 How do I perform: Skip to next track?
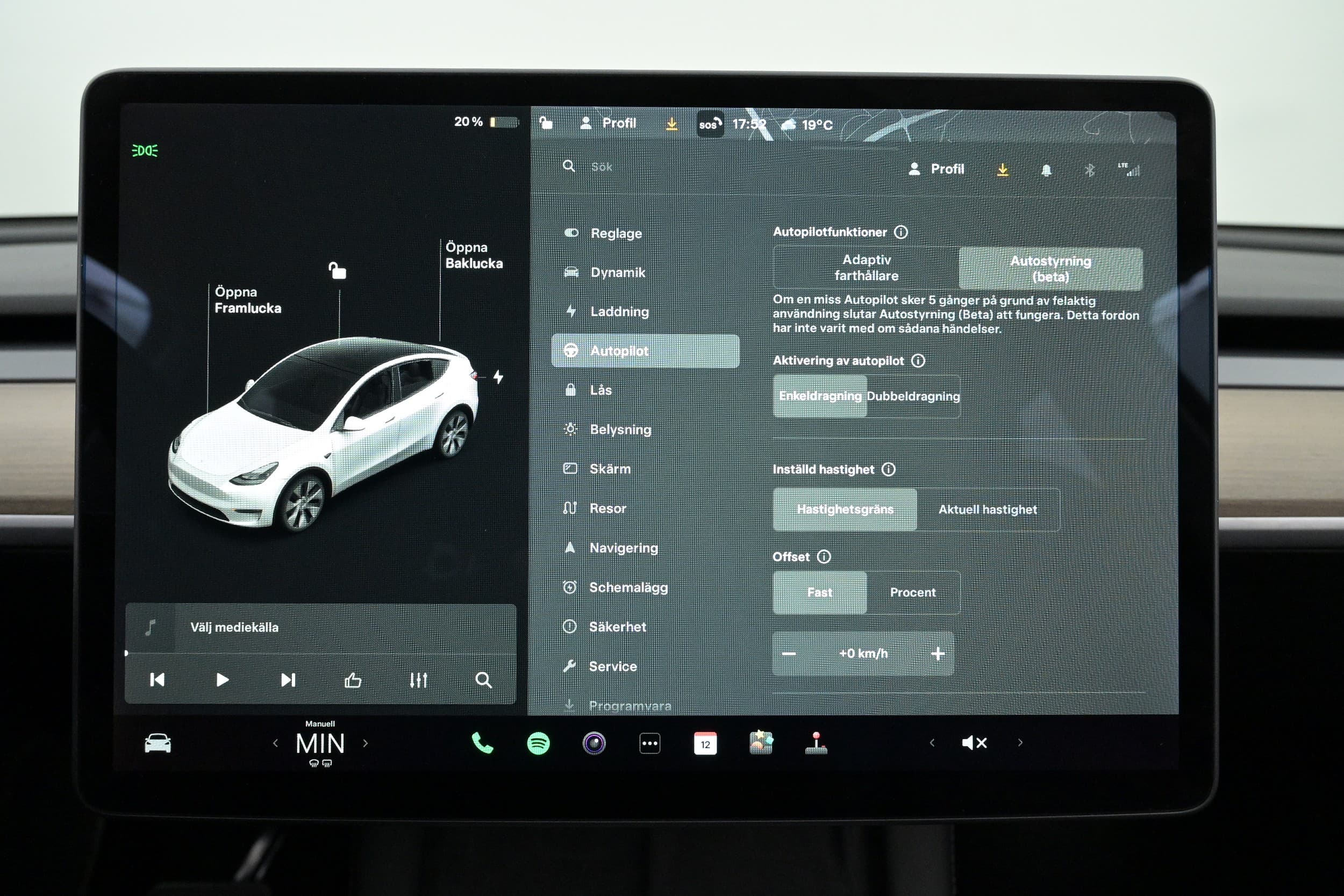click(x=288, y=680)
